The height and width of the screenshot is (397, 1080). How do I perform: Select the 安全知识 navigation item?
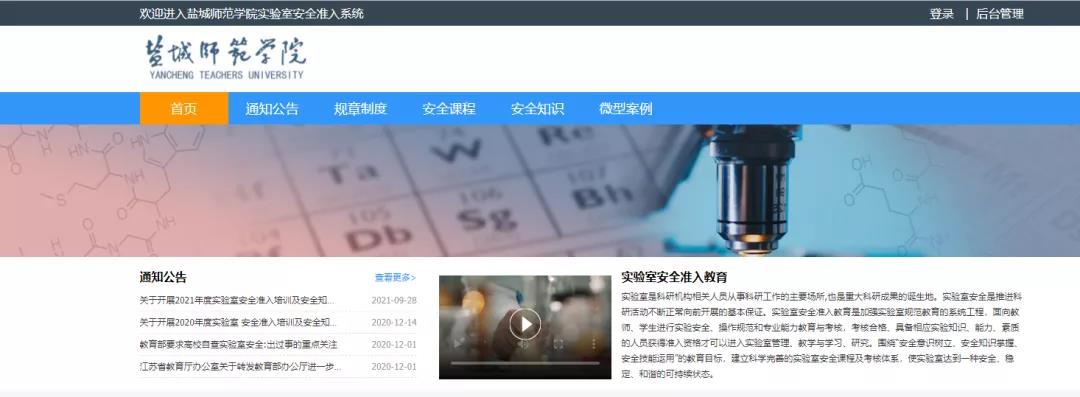537,108
